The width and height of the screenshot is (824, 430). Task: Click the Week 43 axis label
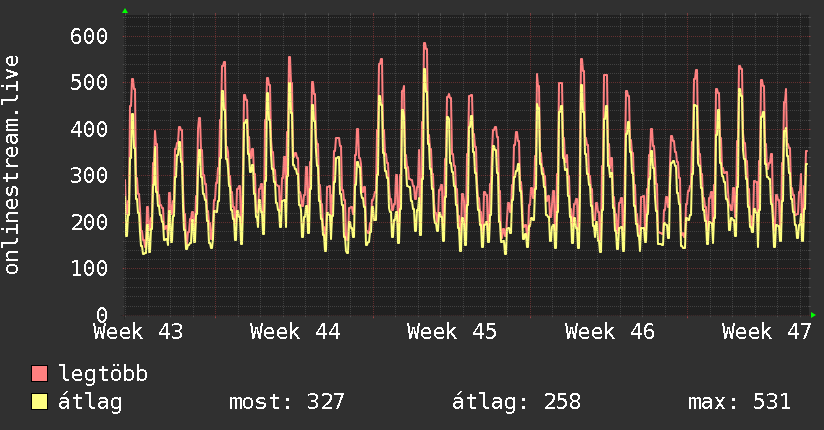[138, 332]
